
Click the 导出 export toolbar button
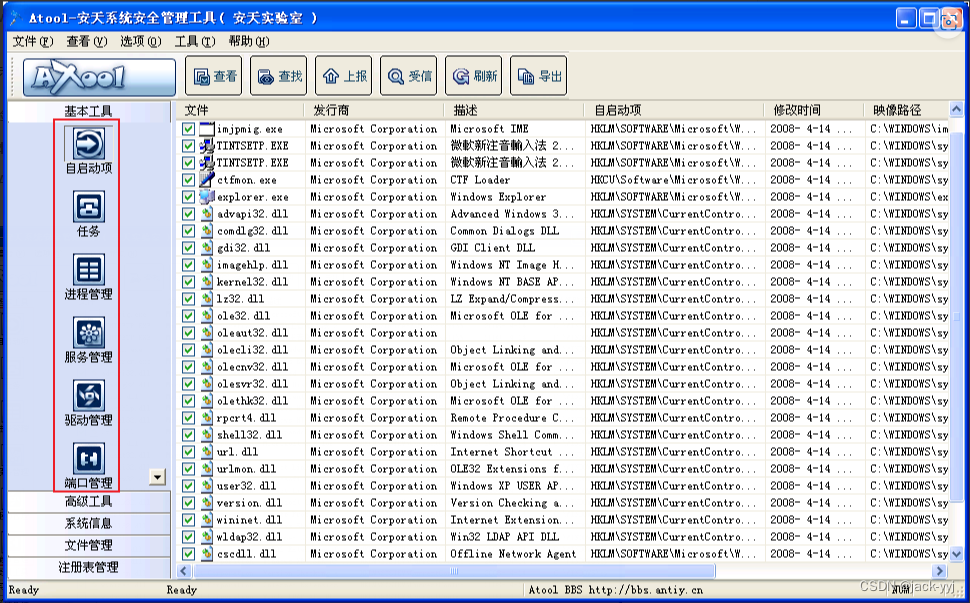pyautogui.click(x=538, y=76)
